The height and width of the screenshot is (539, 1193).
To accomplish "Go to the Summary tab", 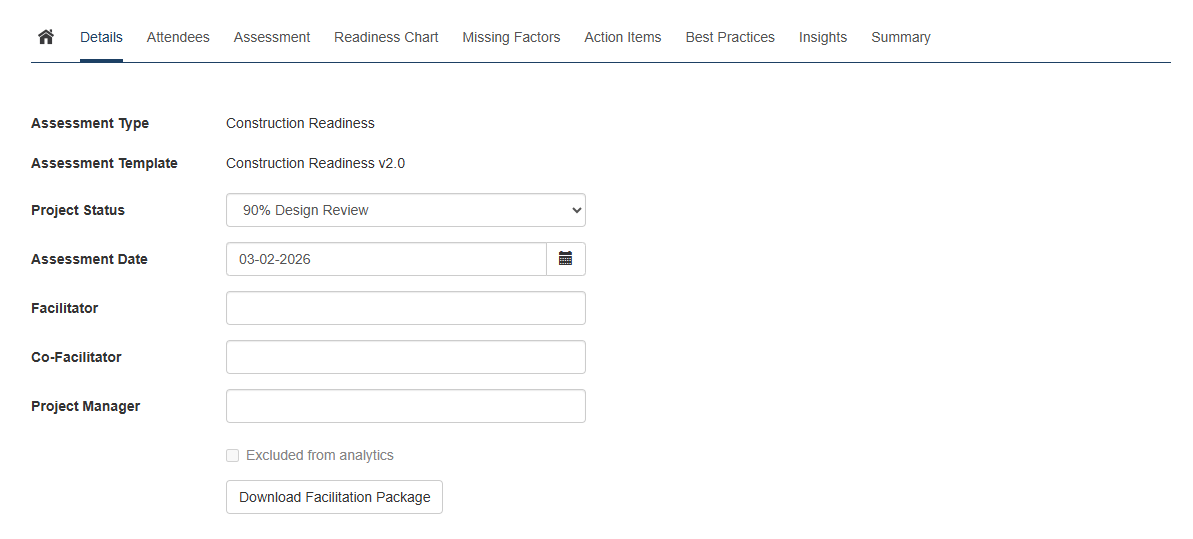I will tap(900, 37).
